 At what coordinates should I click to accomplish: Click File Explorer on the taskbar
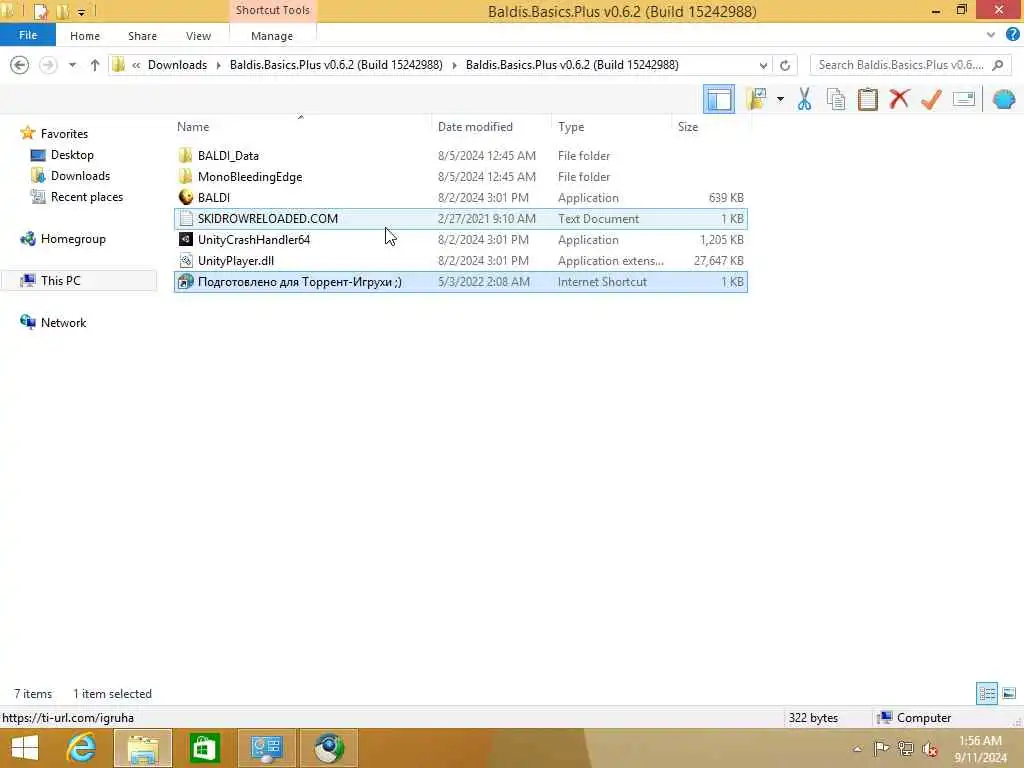coord(143,748)
